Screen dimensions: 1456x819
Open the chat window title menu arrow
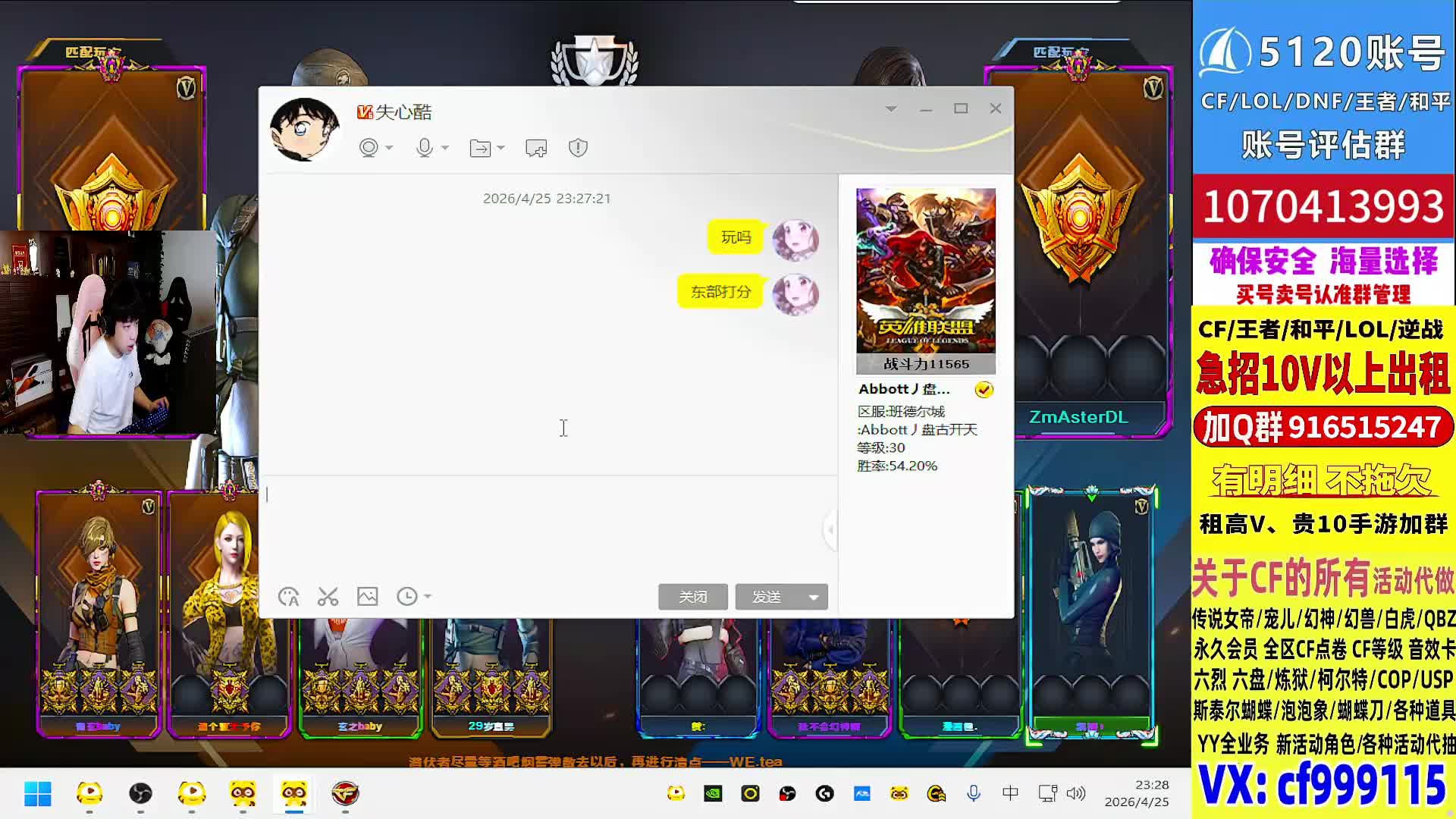[891, 109]
